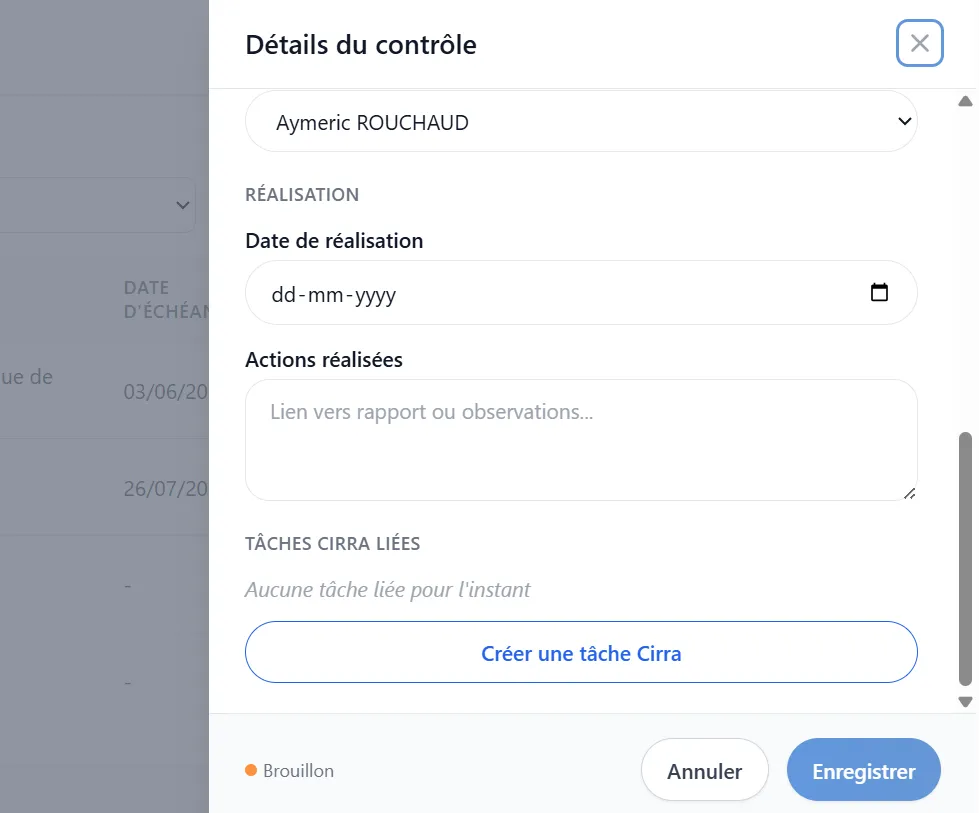Grab the text area resize handle
This screenshot has width=979, height=813.
(910, 493)
